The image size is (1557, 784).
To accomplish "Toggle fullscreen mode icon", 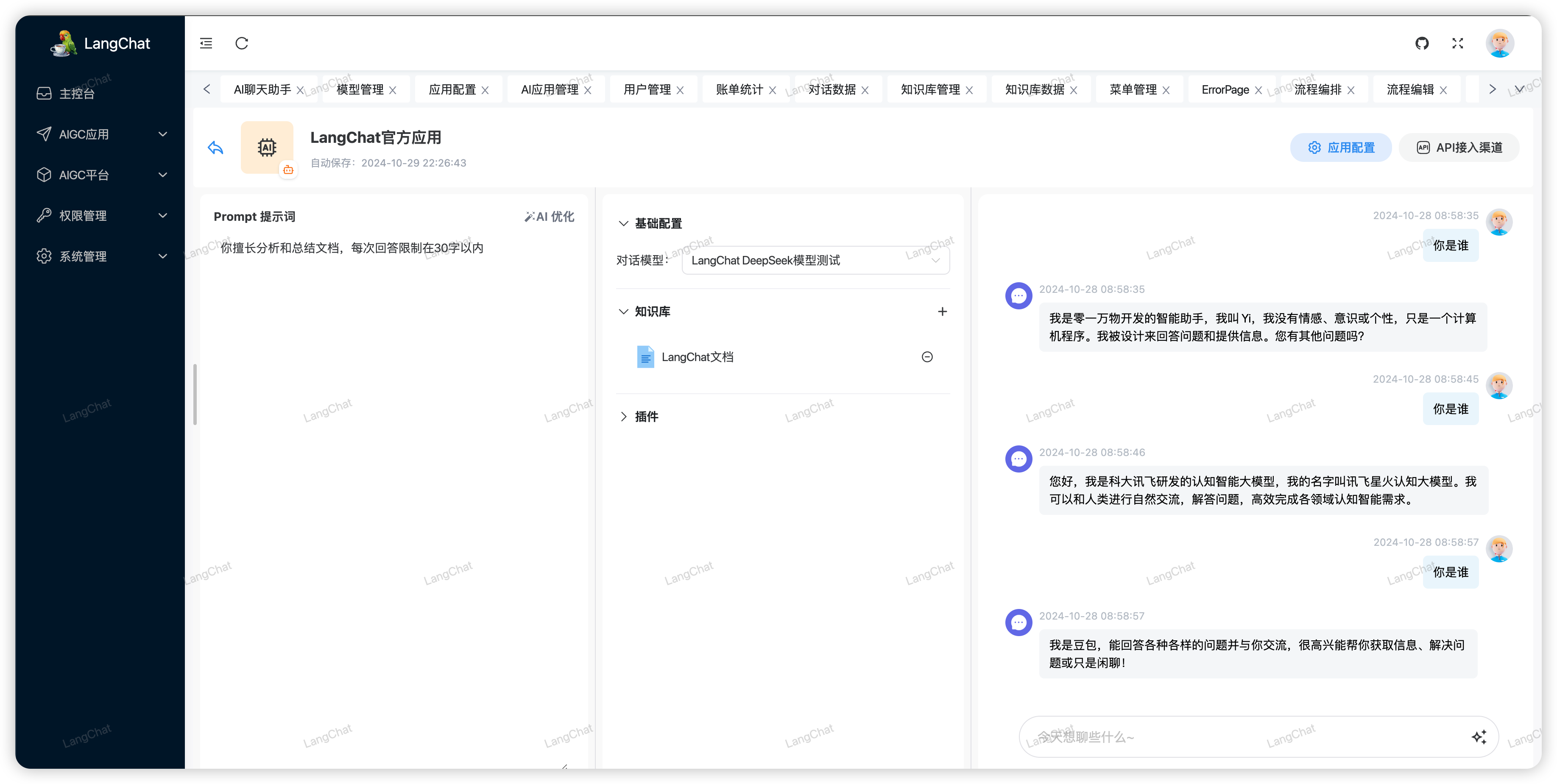I will (x=1457, y=44).
